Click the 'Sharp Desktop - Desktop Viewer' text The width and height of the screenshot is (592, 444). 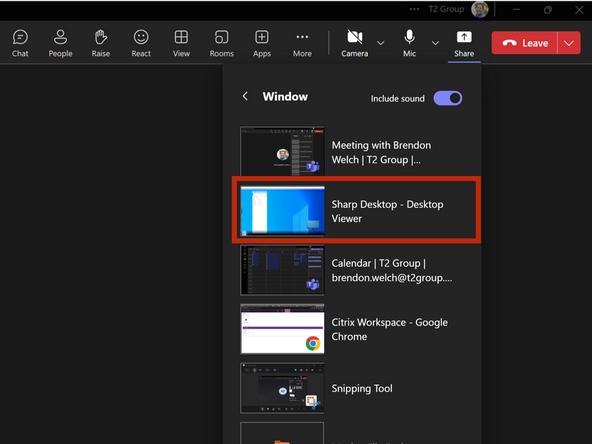tap(387, 211)
